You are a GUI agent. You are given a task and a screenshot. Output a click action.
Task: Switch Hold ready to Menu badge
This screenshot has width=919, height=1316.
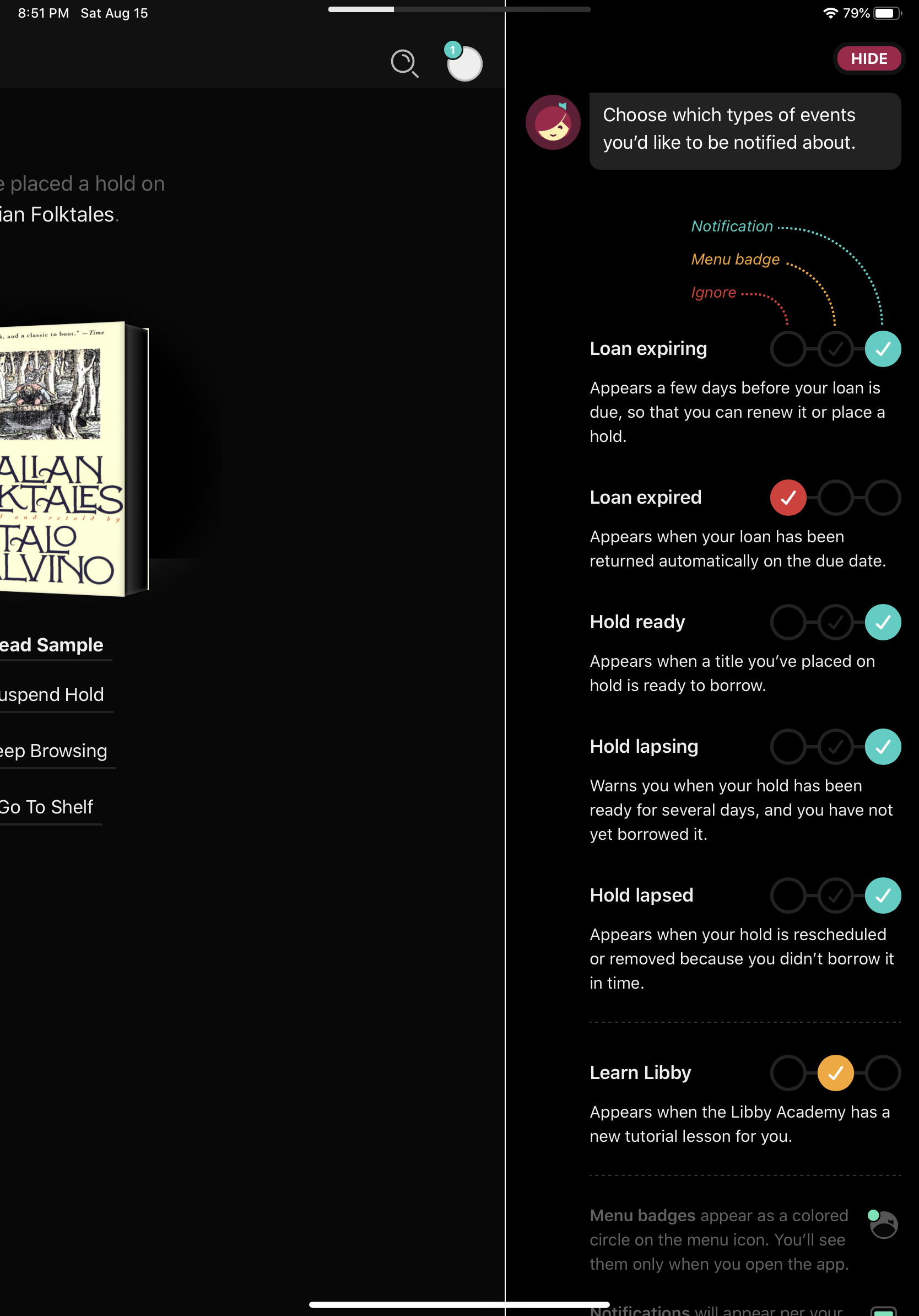point(835,622)
